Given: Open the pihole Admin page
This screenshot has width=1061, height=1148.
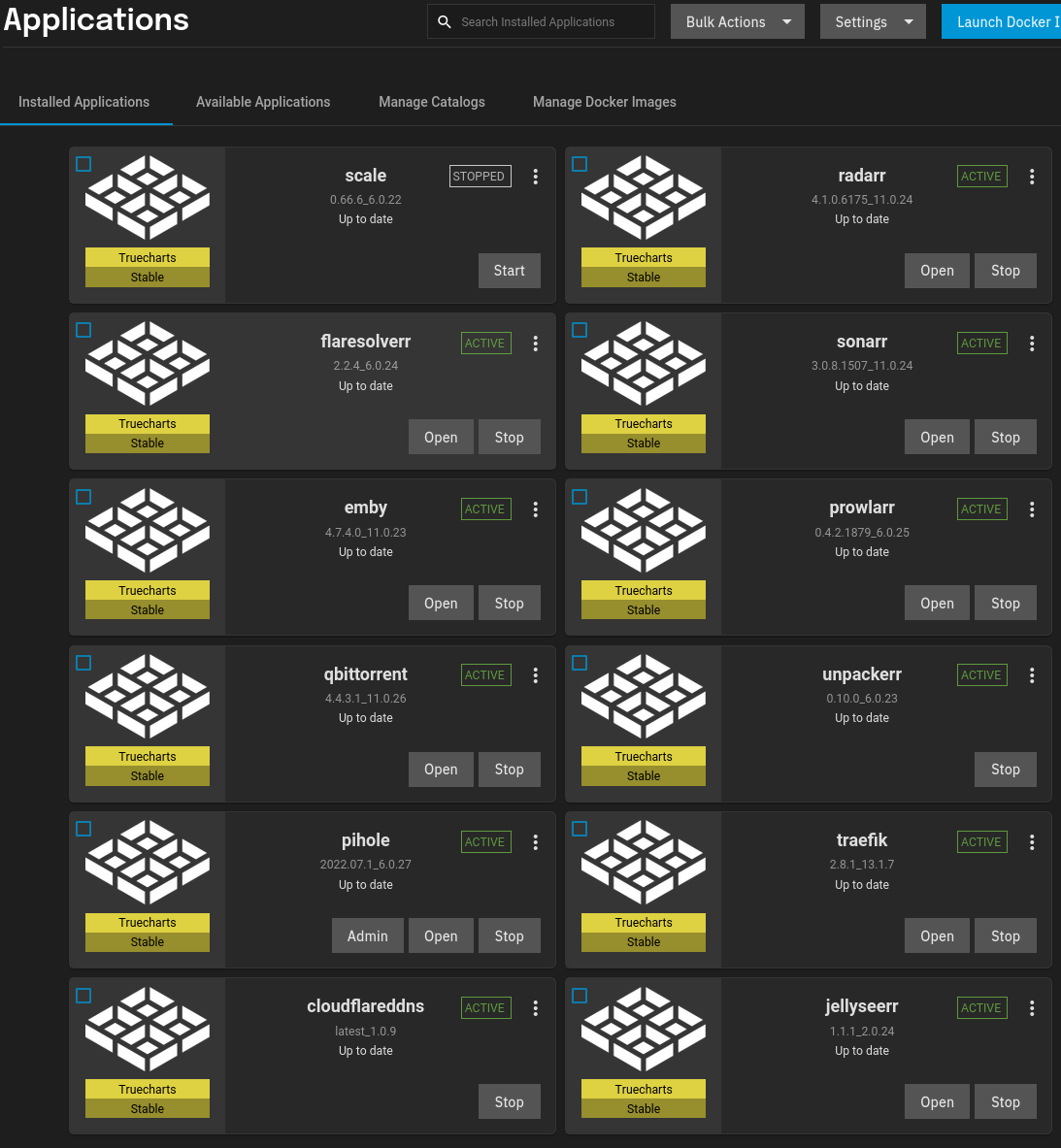Looking at the screenshot, I should (x=368, y=935).
